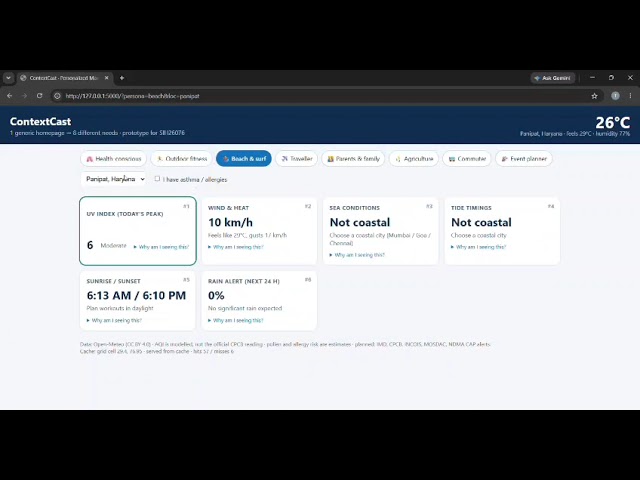The width and height of the screenshot is (640, 480).
Task: Bookmark this page with star icon
Action: (594, 96)
